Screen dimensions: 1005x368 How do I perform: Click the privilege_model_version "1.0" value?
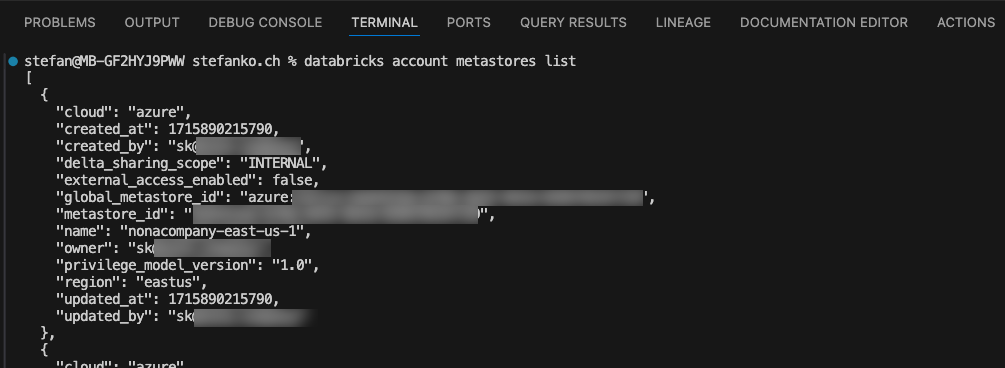coord(292,265)
